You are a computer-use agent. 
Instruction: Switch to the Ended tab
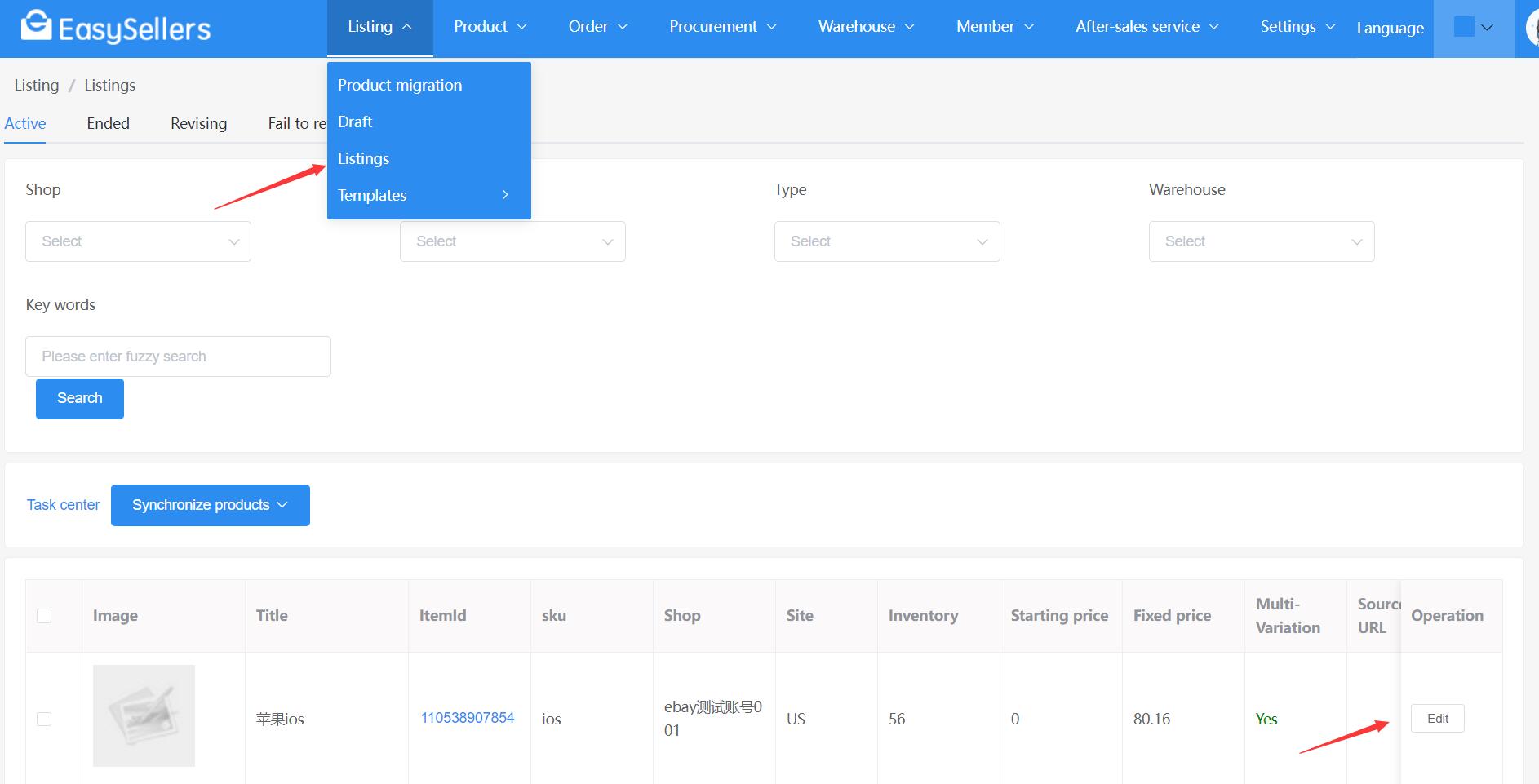tap(108, 123)
